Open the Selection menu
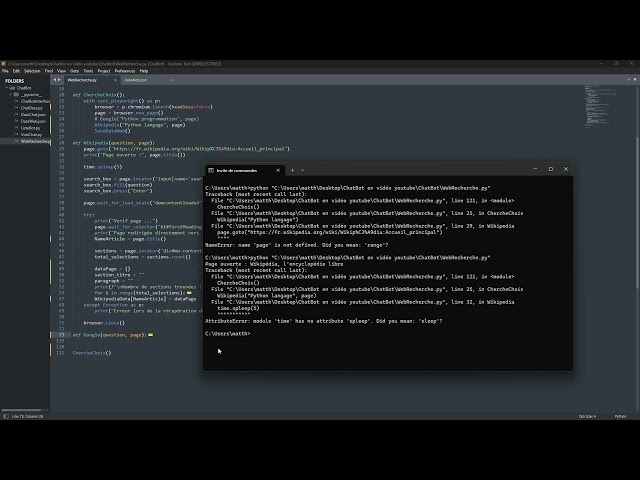Image resolution: width=640 pixels, height=480 pixels. click(33, 71)
